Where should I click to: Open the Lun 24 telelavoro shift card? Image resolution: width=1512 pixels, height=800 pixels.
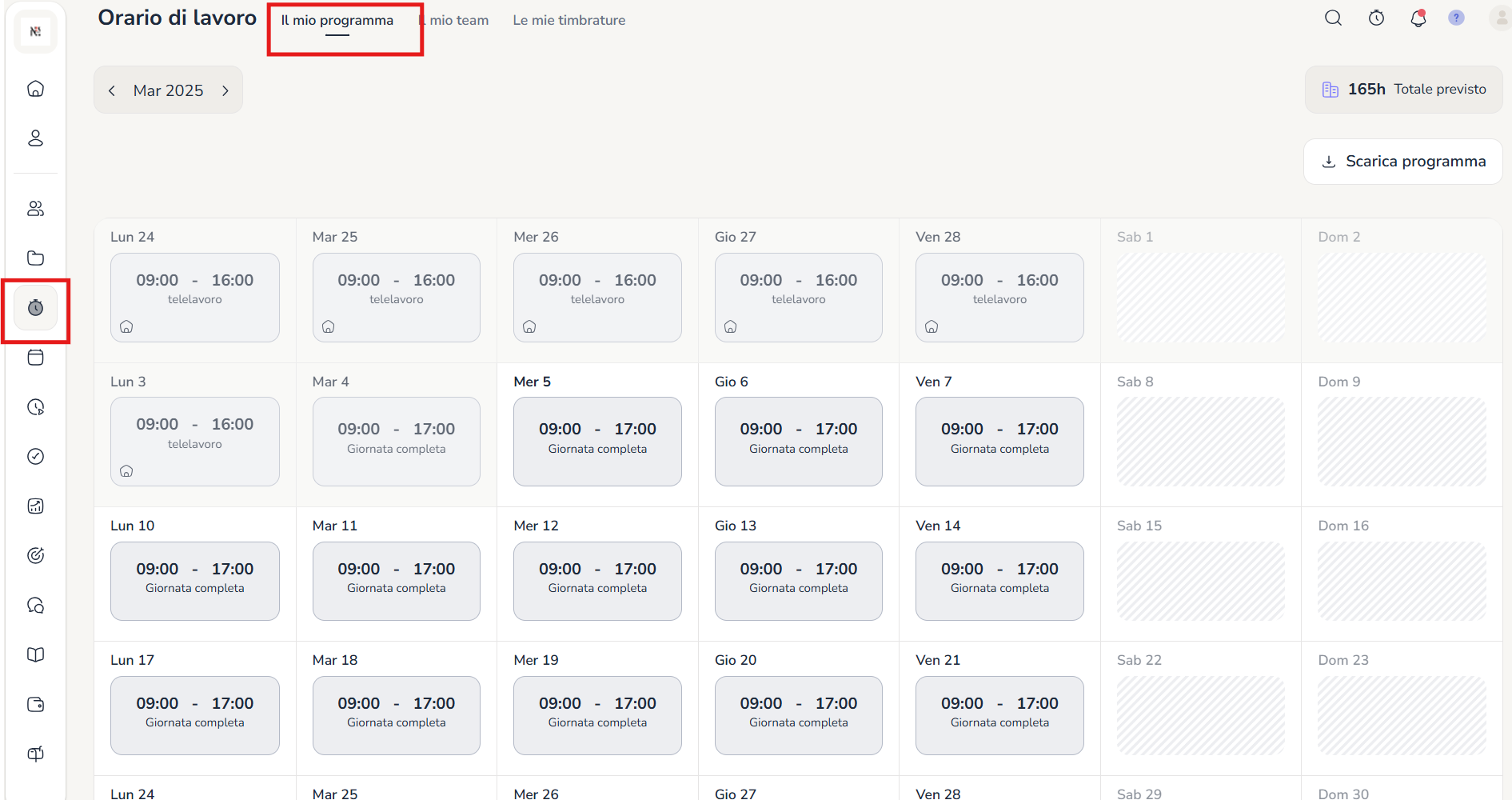click(194, 297)
